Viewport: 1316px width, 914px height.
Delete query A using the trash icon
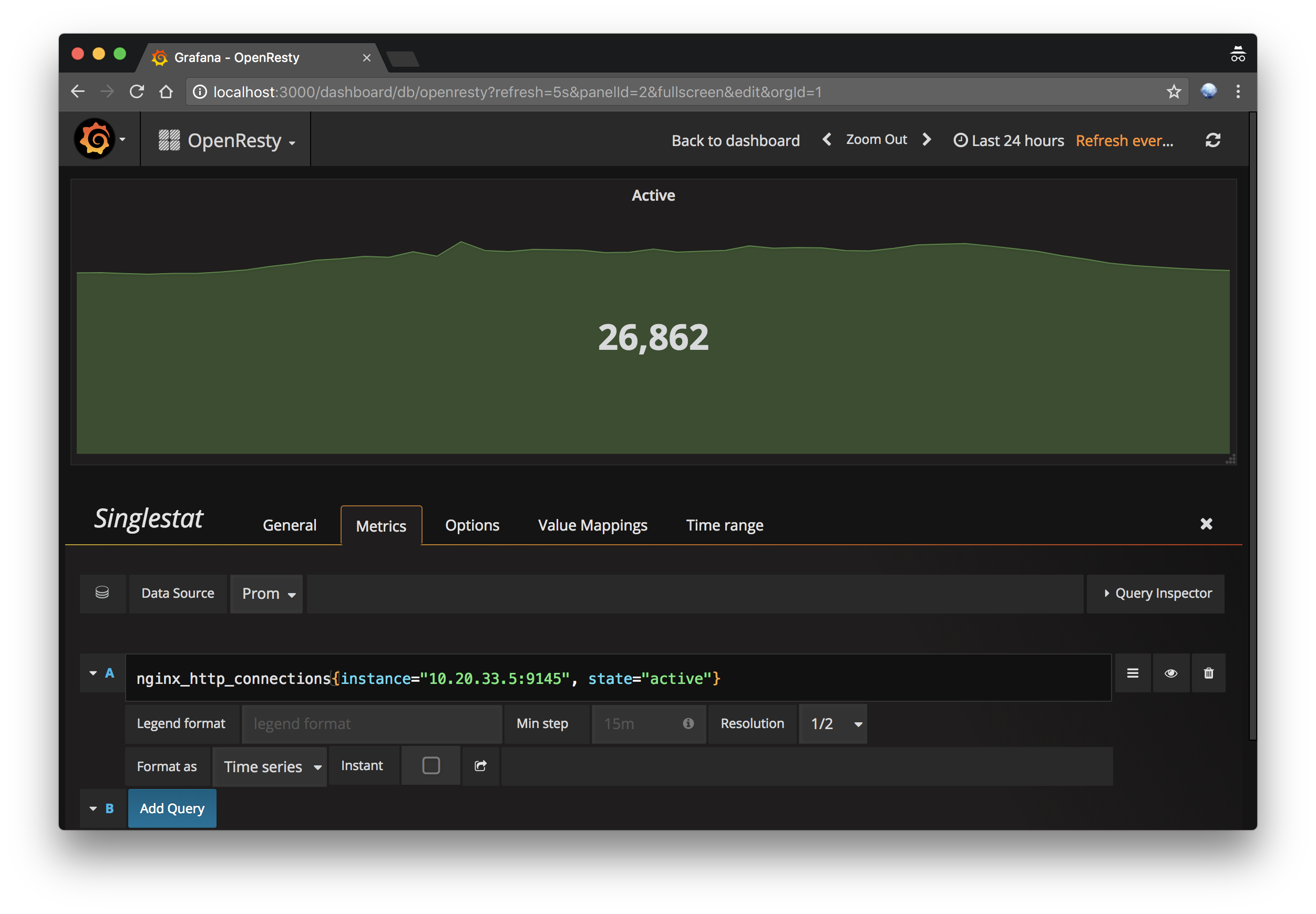1209,673
